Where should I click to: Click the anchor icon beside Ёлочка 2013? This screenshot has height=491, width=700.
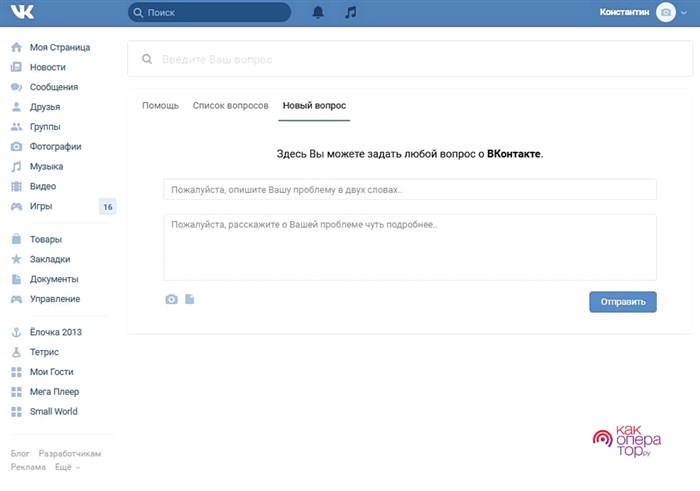pos(17,332)
